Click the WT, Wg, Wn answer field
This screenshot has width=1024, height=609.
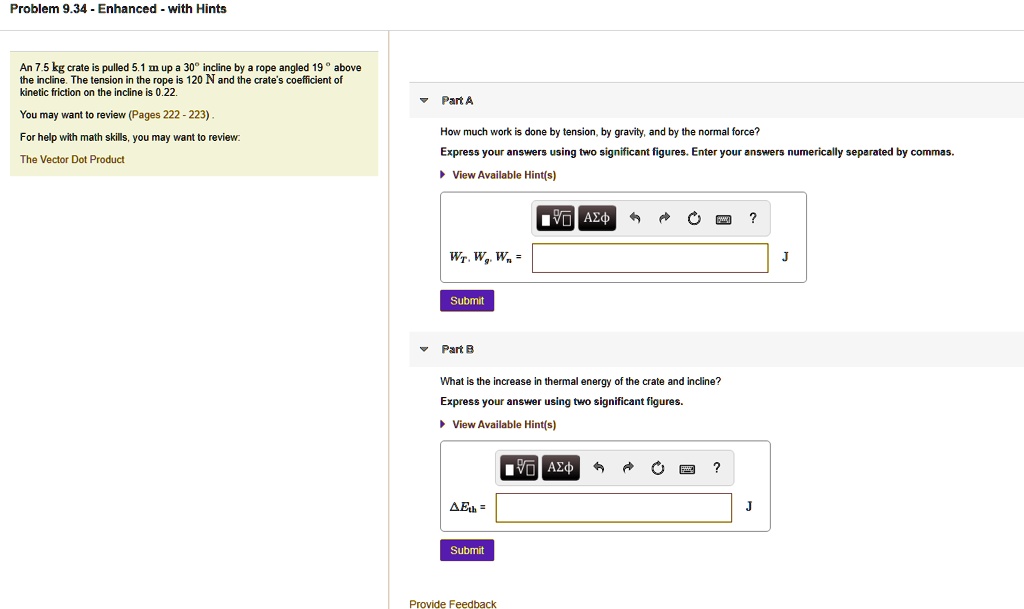[x=650, y=258]
